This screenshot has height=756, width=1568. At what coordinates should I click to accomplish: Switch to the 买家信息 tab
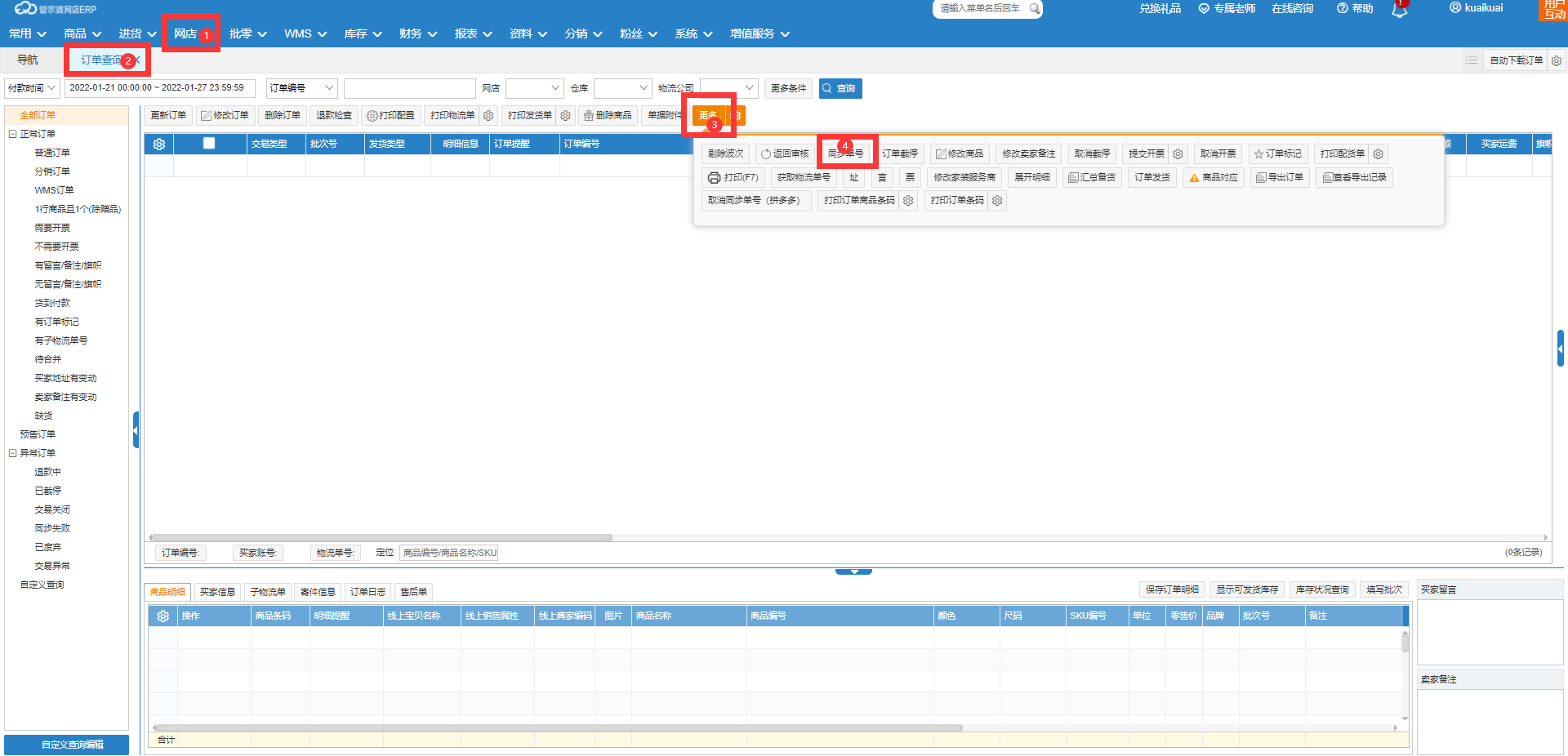[217, 592]
